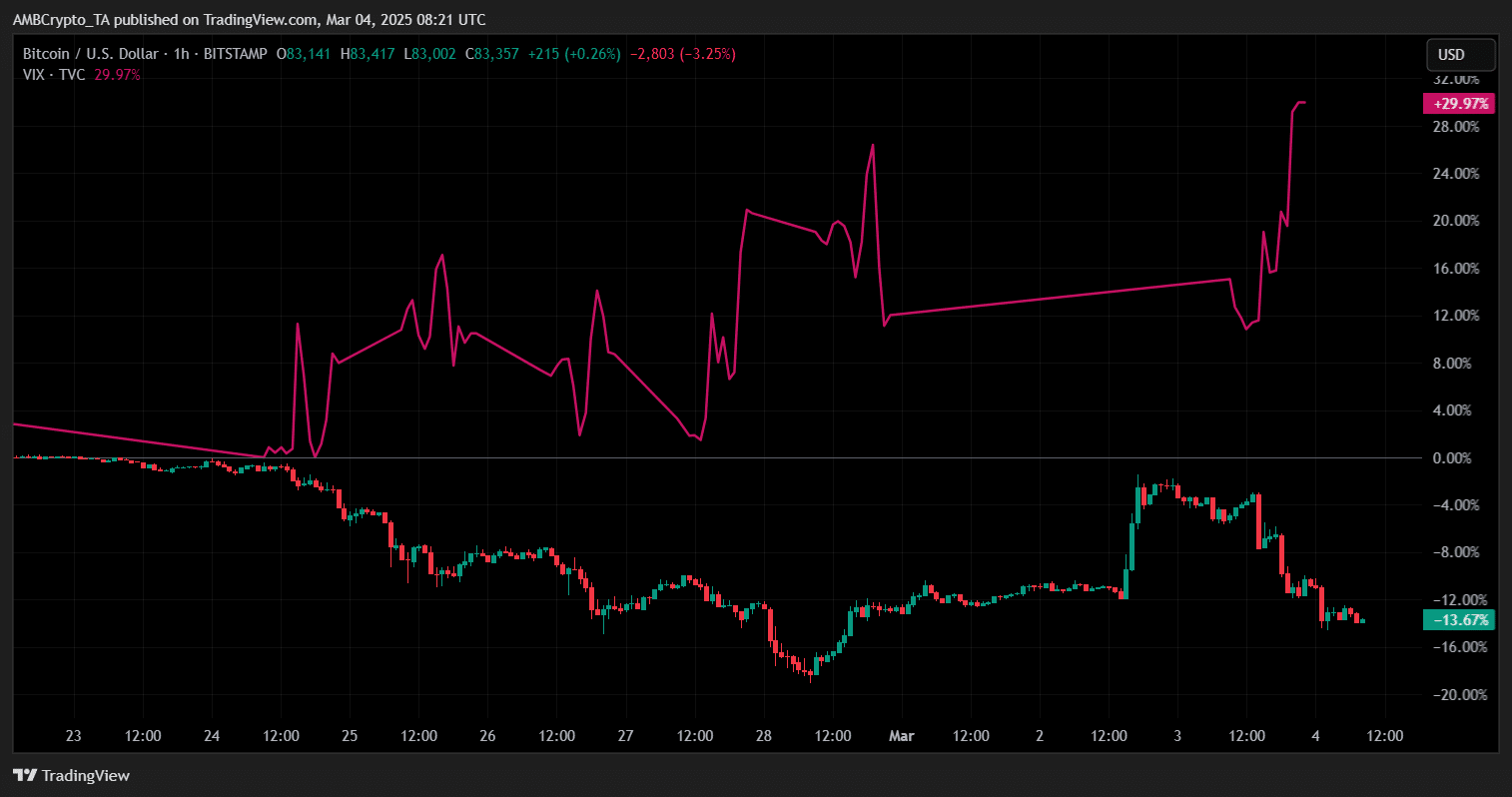Image resolution: width=1512 pixels, height=797 pixels.
Task: Click the 1h interval text in legend
Action: 181,54
